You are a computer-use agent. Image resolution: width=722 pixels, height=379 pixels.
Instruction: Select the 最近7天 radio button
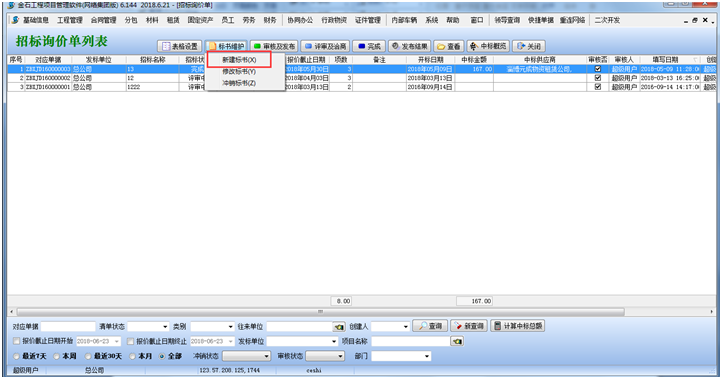pyautogui.click(x=17, y=356)
